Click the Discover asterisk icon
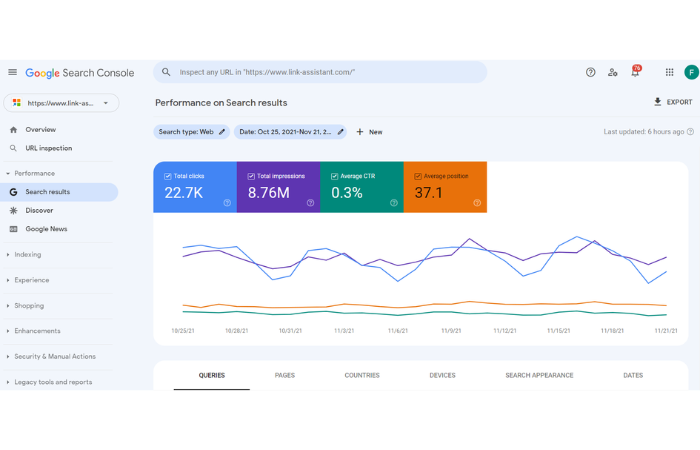The width and height of the screenshot is (700, 450). [13, 210]
